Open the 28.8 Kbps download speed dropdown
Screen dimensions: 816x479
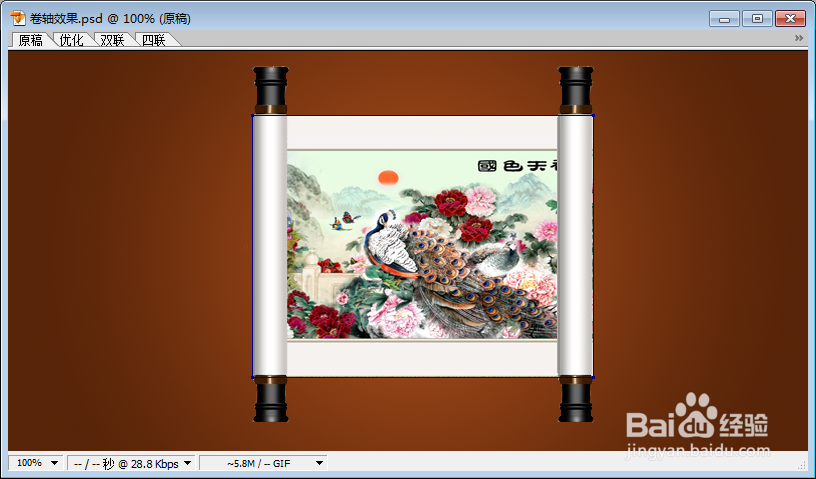131,463
